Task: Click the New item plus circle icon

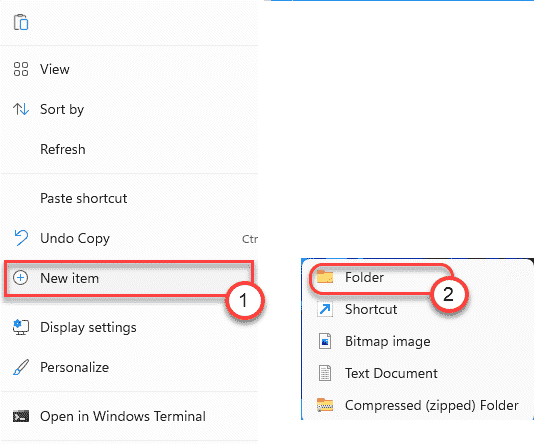Action: pyautogui.click(x=20, y=278)
